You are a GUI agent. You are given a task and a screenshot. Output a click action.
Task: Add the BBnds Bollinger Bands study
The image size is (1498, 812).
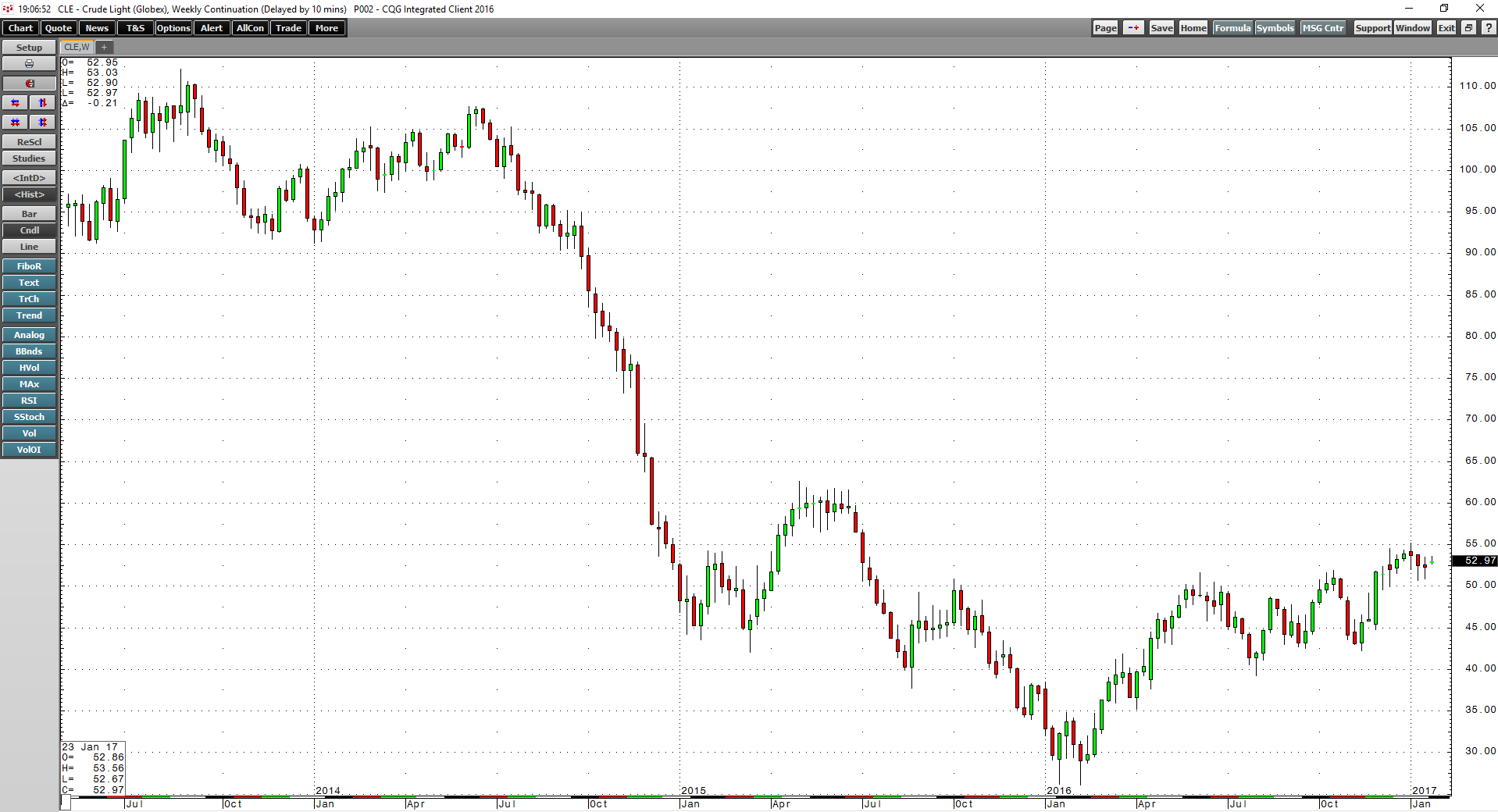point(29,351)
